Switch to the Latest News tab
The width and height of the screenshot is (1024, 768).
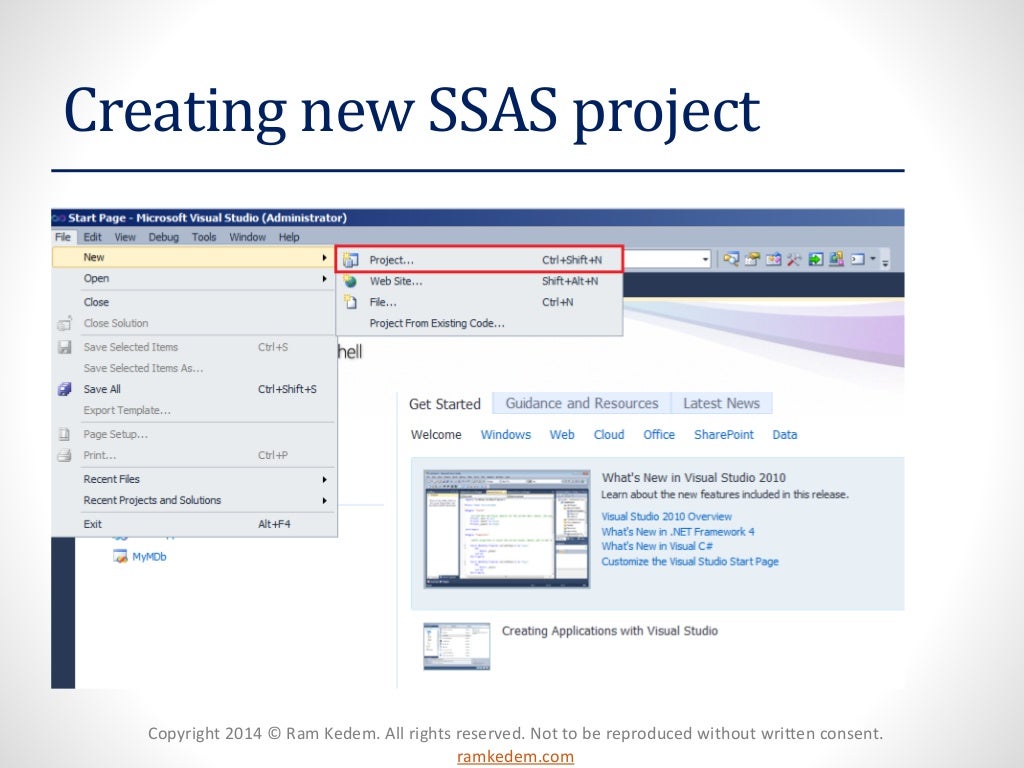[722, 404]
